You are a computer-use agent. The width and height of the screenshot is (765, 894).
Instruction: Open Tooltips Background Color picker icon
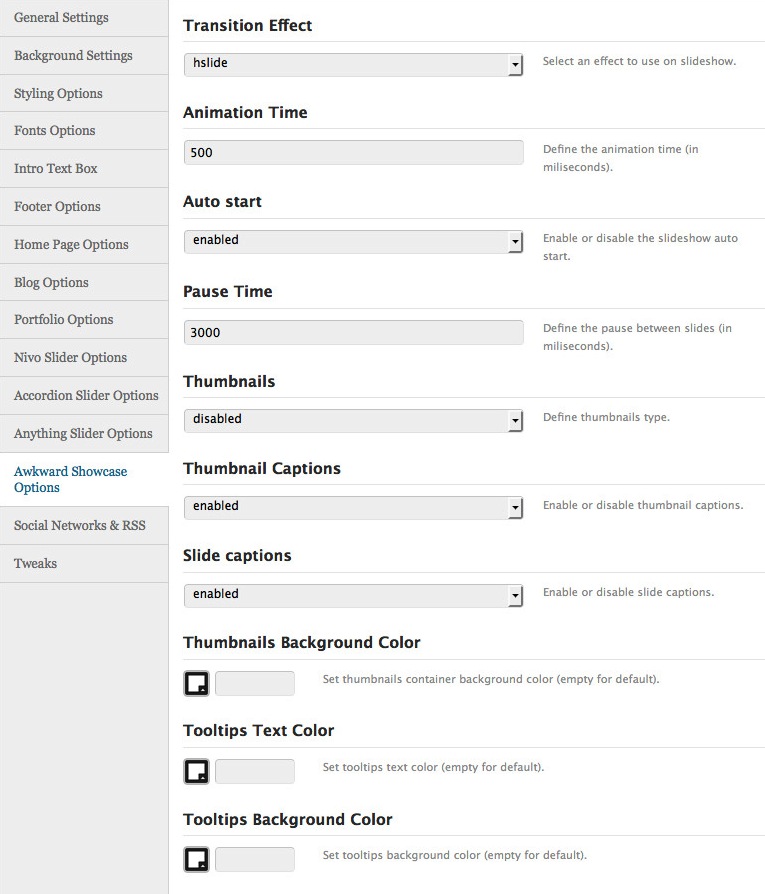tap(197, 859)
